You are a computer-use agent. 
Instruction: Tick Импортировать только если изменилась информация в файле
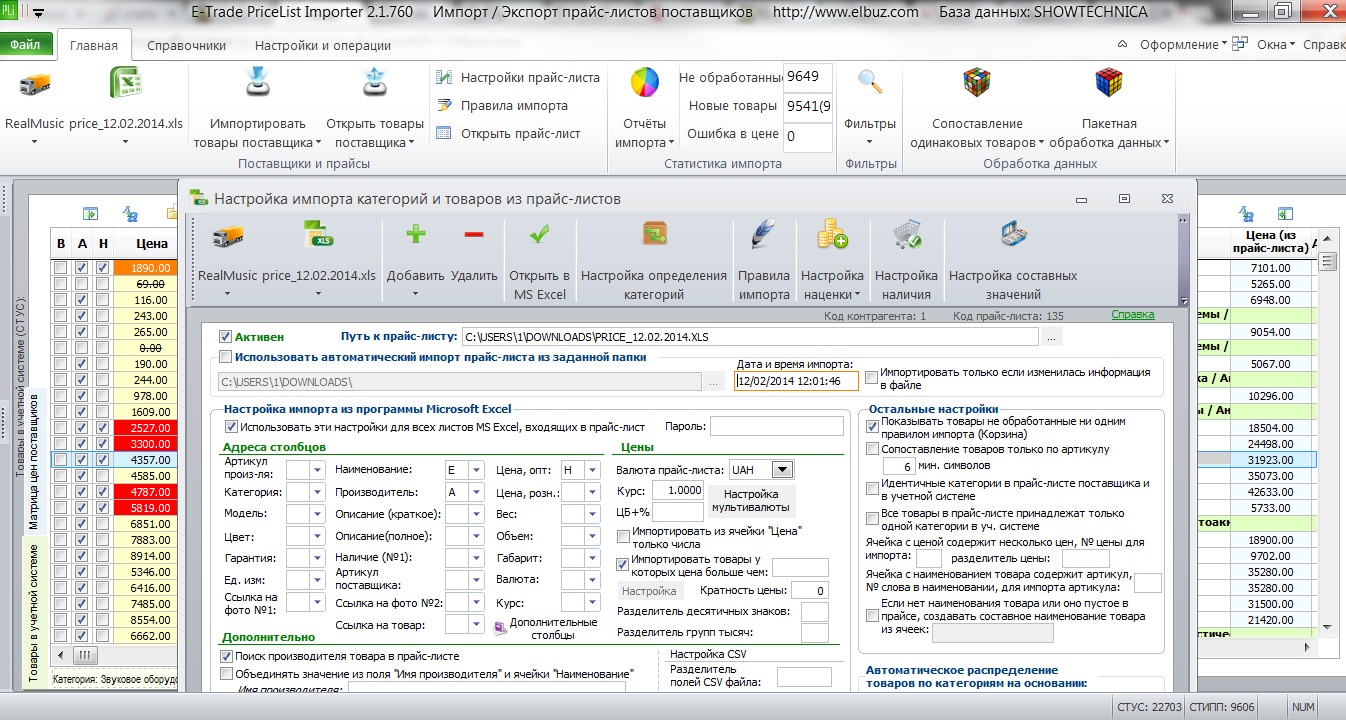[872, 377]
